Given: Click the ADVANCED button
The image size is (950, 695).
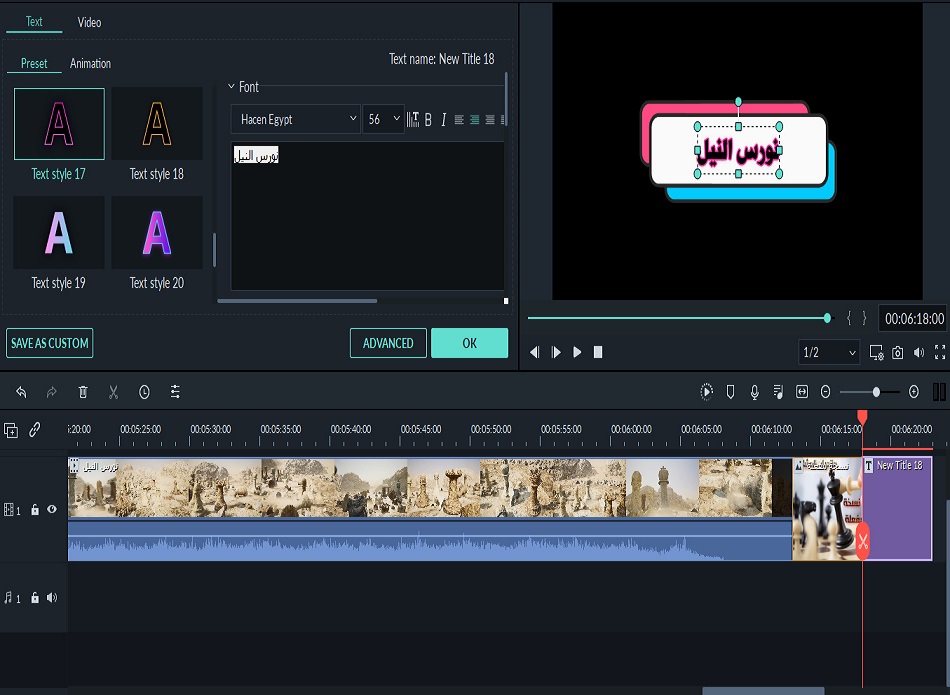Looking at the screenshot, I should [388, 343].
